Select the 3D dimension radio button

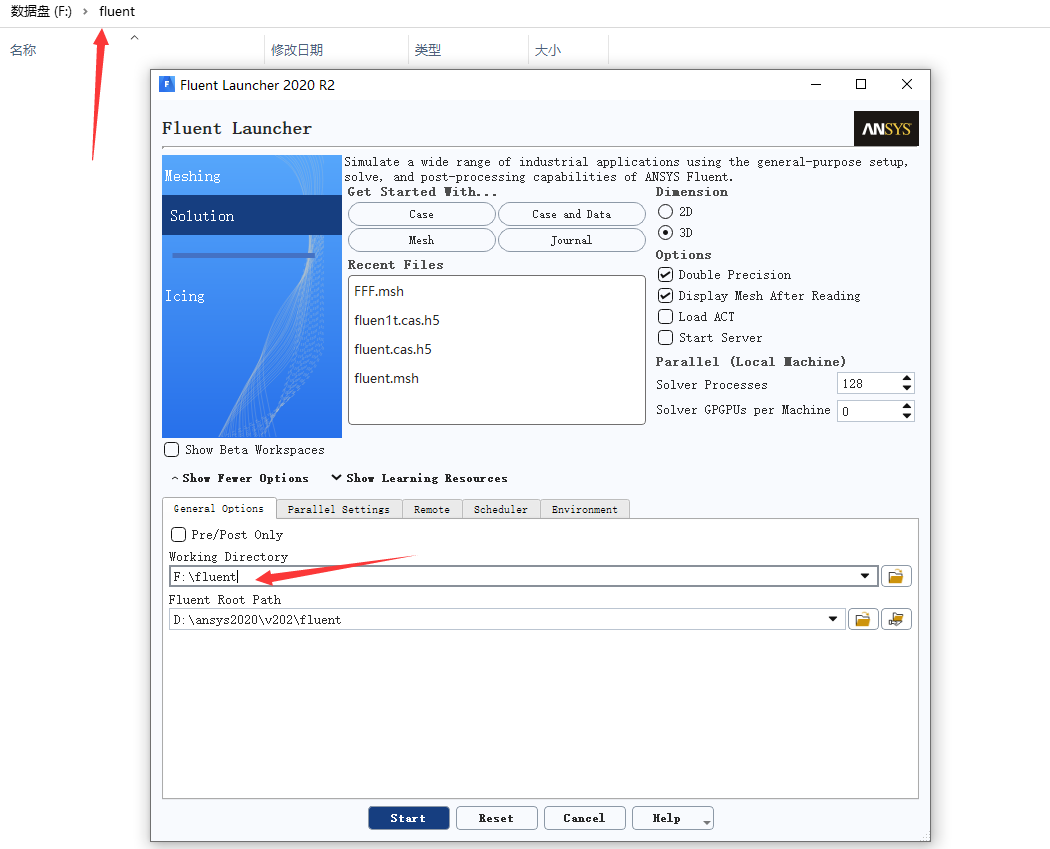665,232
